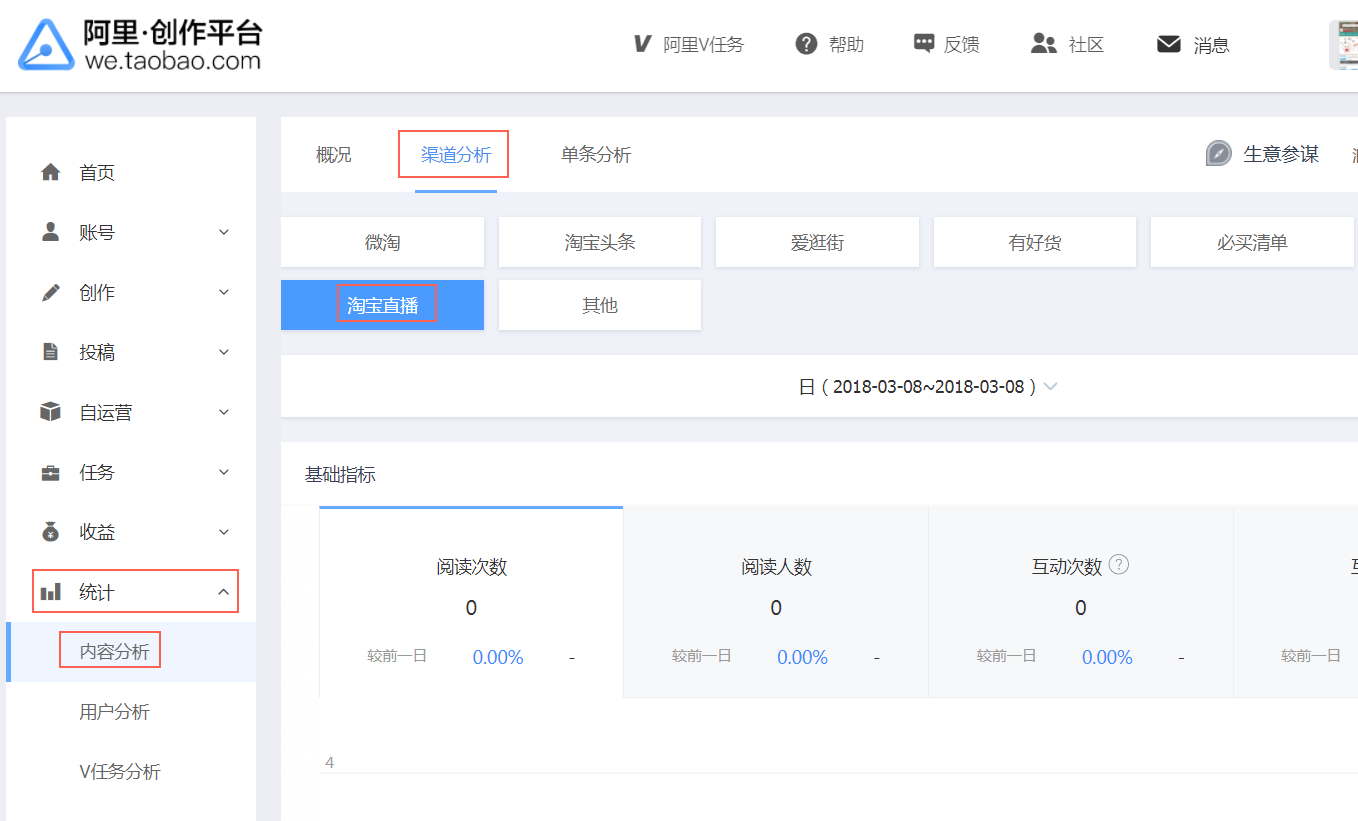Screen dimensions: 1358x821
Task: Switch to the 单条分析 tab
Action: 596,155
